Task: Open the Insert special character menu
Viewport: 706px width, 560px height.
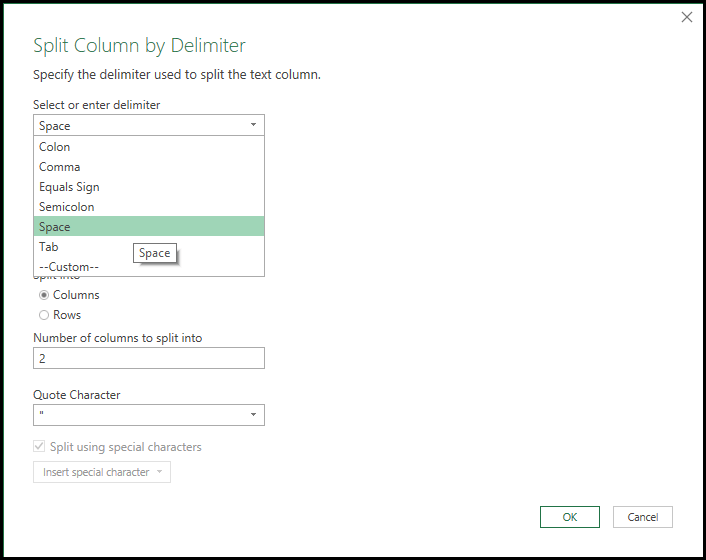Action: (x=97, y=472)
